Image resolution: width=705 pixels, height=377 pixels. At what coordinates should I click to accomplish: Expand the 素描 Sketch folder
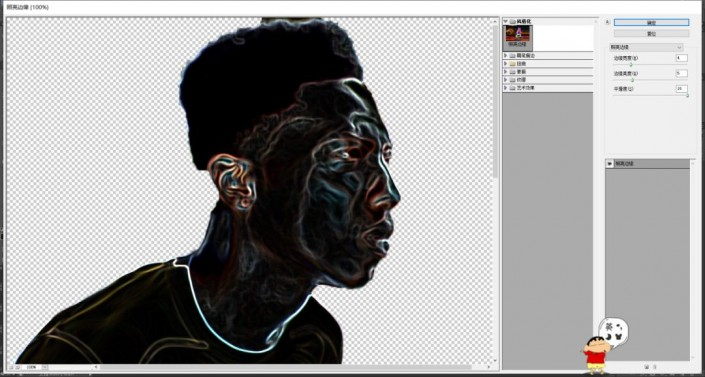click(506, 72)
